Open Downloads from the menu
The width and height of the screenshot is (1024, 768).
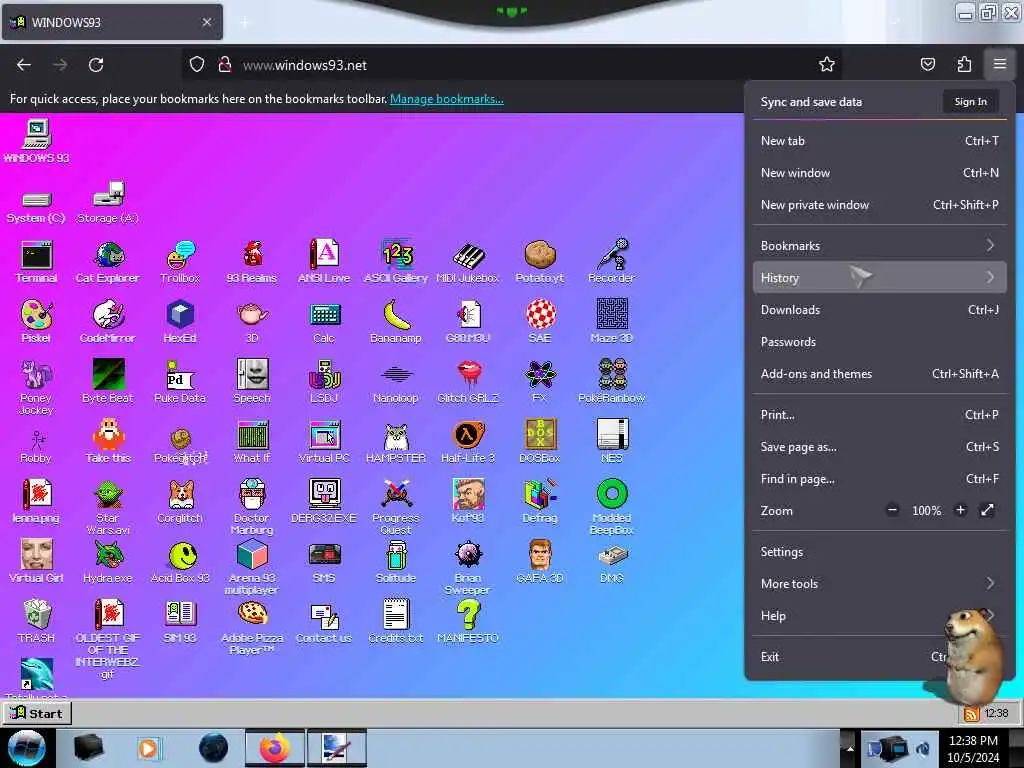point(879,310)
